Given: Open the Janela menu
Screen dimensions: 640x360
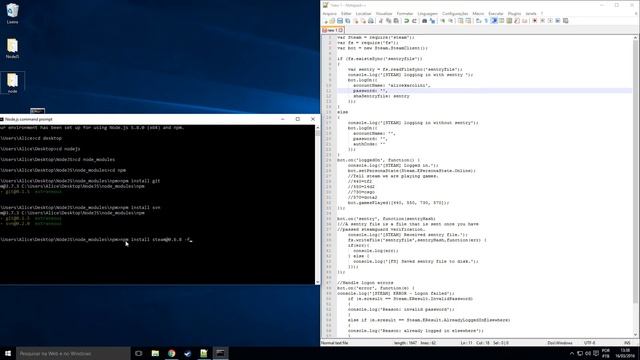Looking at the screenshot, I should 531,13.
